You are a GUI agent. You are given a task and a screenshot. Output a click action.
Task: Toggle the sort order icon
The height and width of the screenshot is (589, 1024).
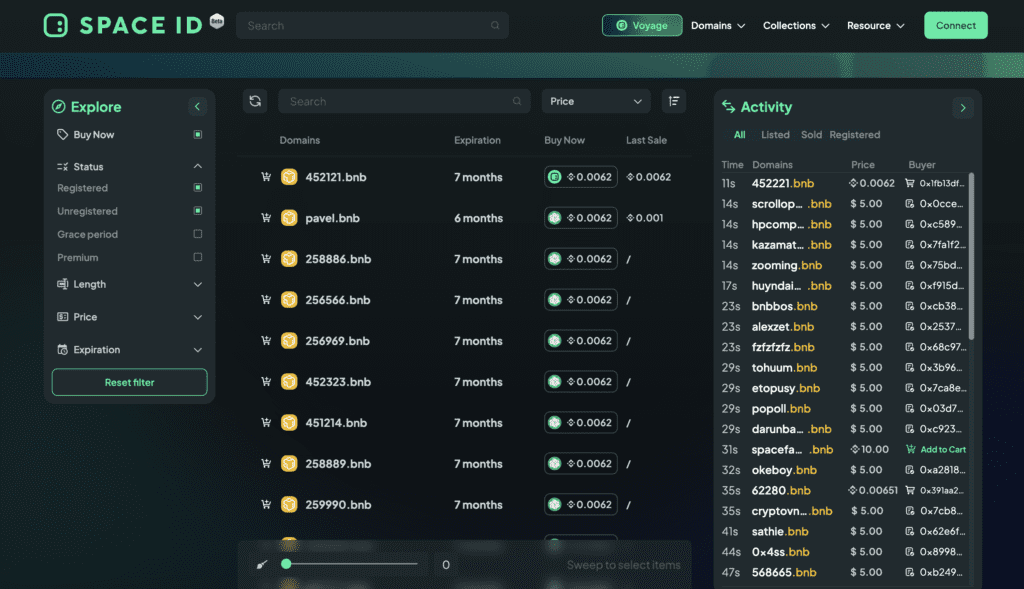(674, 101)
